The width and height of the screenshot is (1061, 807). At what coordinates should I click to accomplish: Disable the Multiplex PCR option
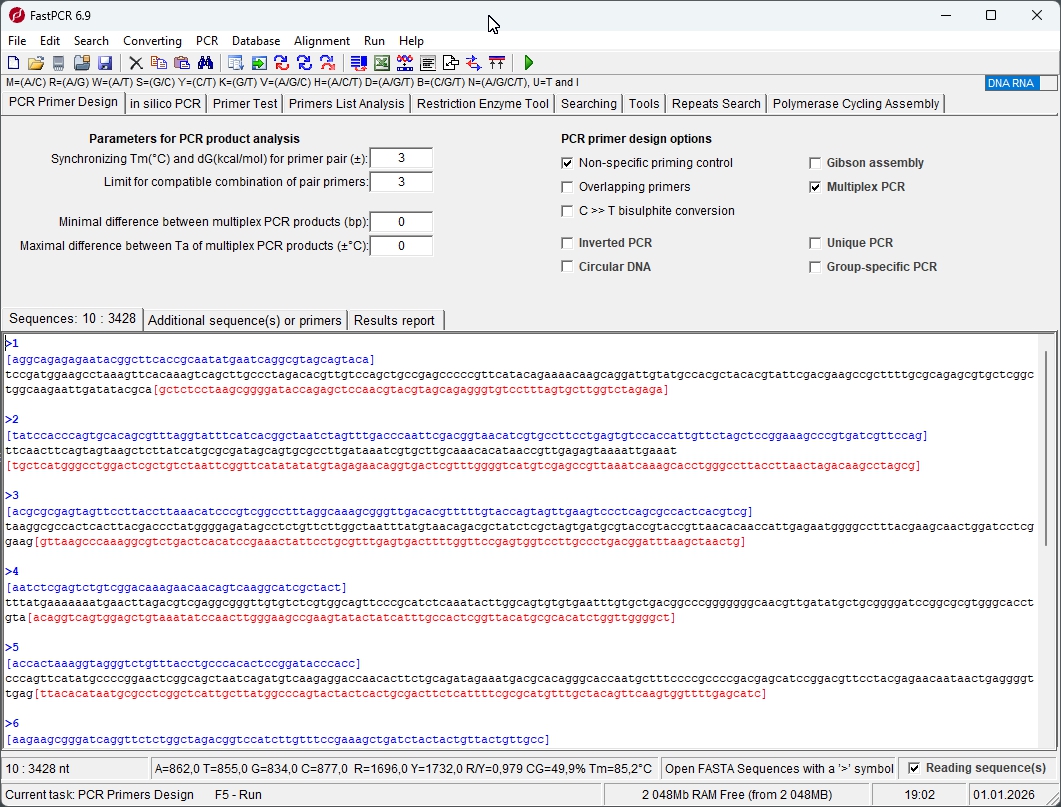(815, 186)
